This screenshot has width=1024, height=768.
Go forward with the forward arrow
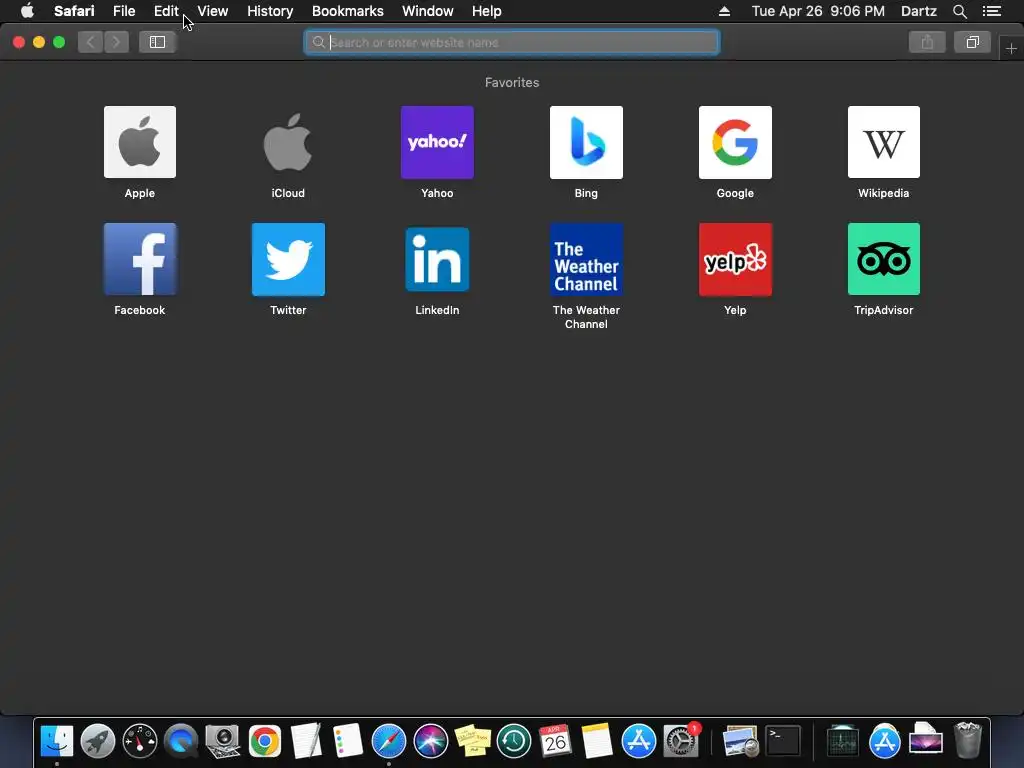(116, 42)
